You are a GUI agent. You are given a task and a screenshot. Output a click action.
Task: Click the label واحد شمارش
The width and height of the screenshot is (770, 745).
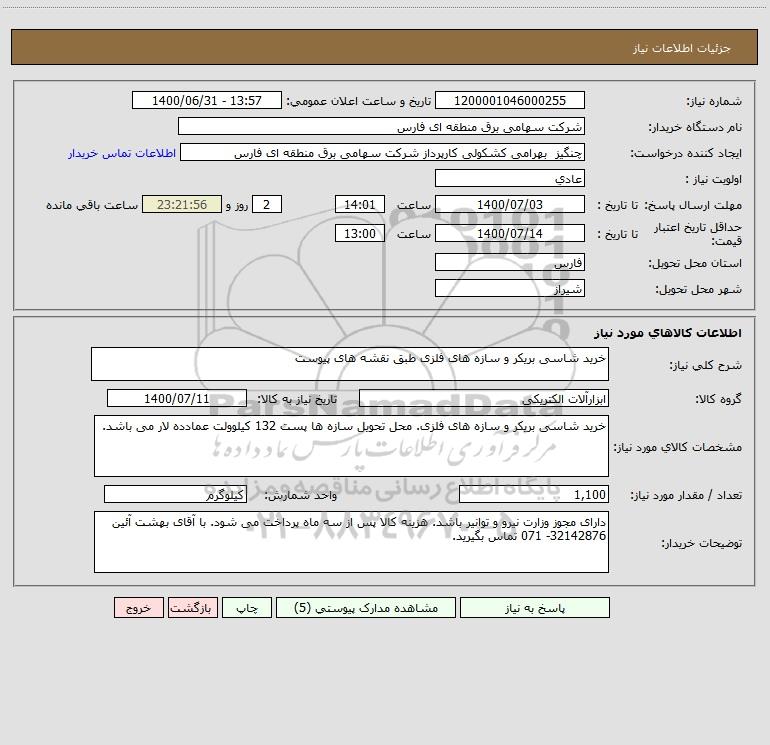pyautogui.click(x=301, y=495)
